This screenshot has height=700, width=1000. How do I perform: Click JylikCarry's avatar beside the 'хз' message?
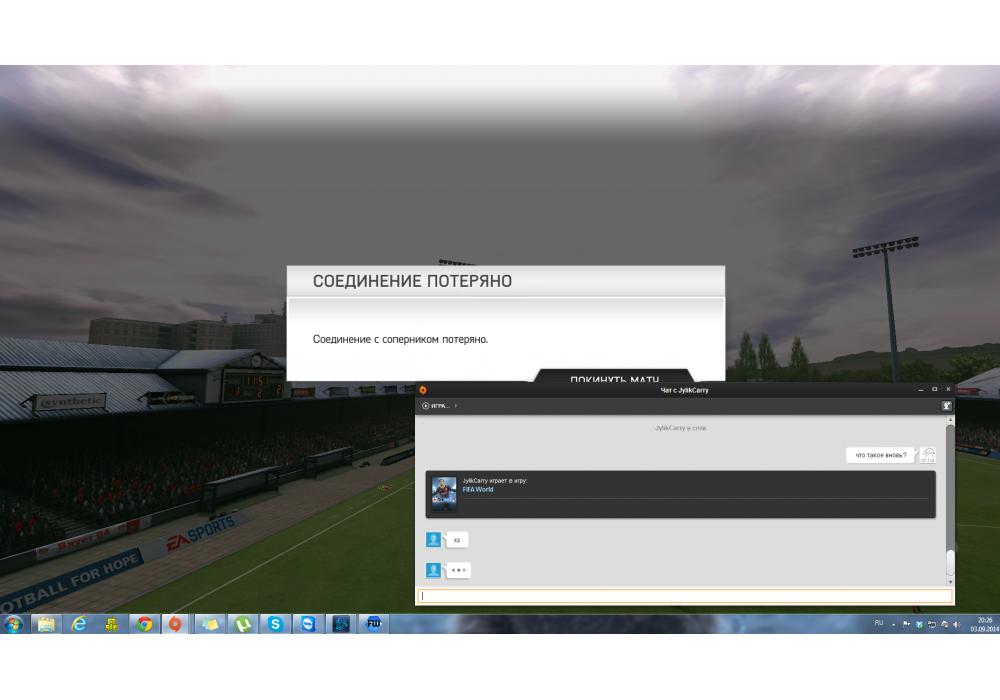point(433,540)
